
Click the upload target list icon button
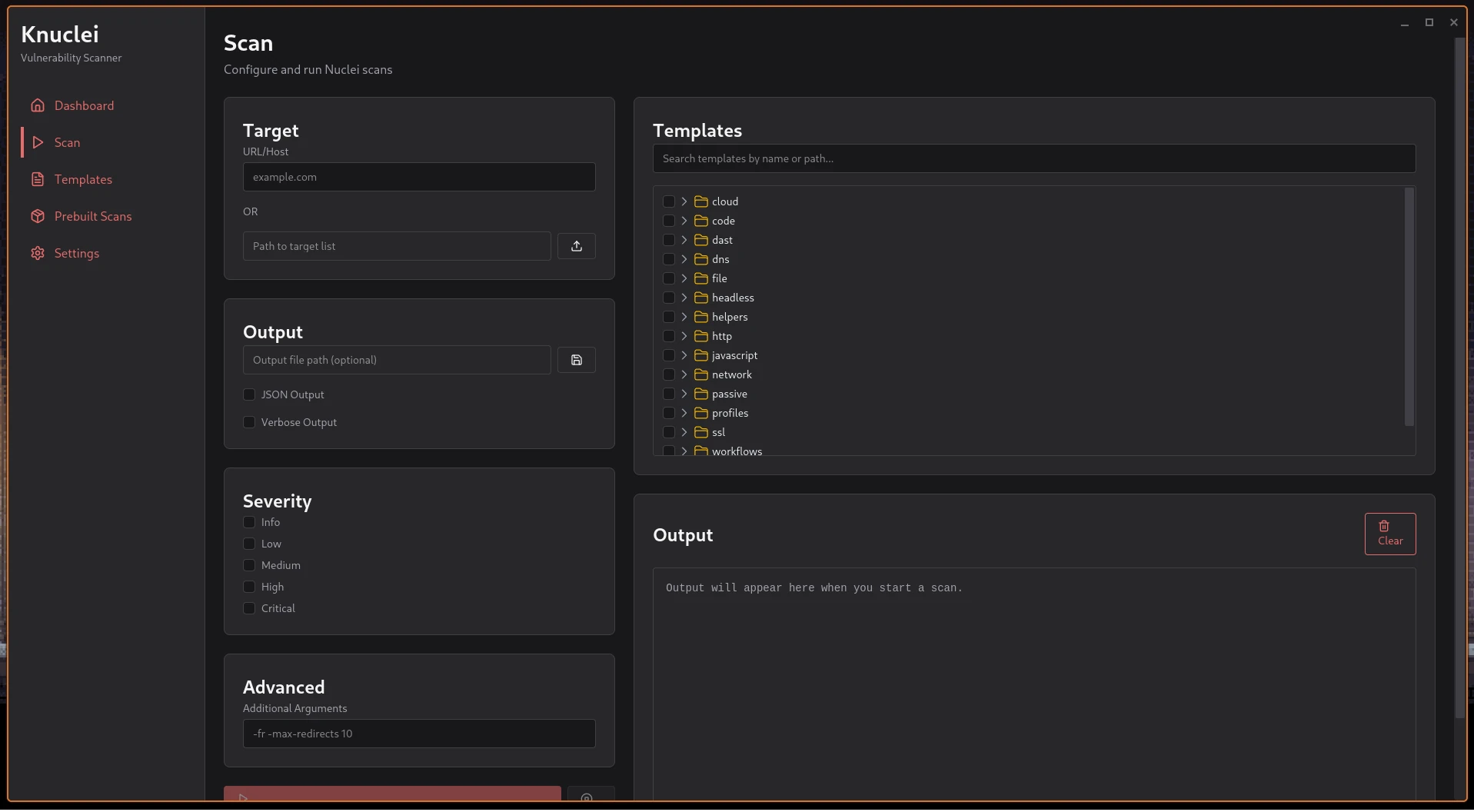576,246
